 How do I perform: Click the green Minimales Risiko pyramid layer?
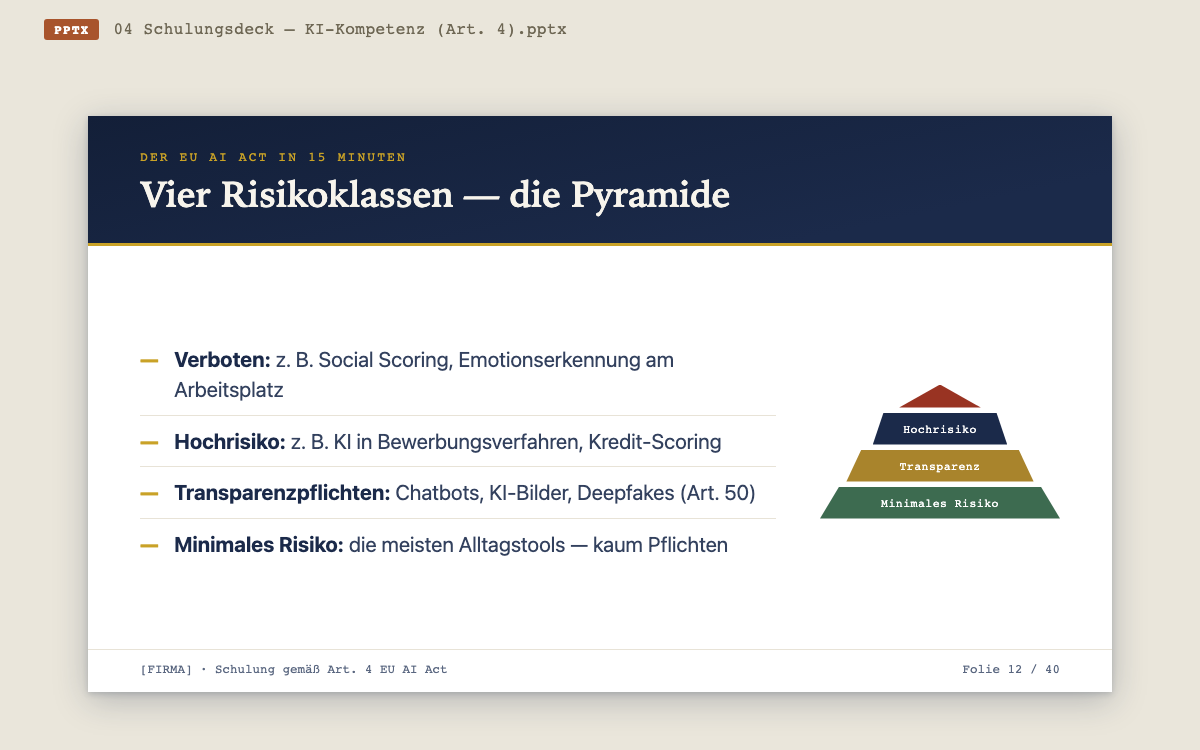point(940,503)
